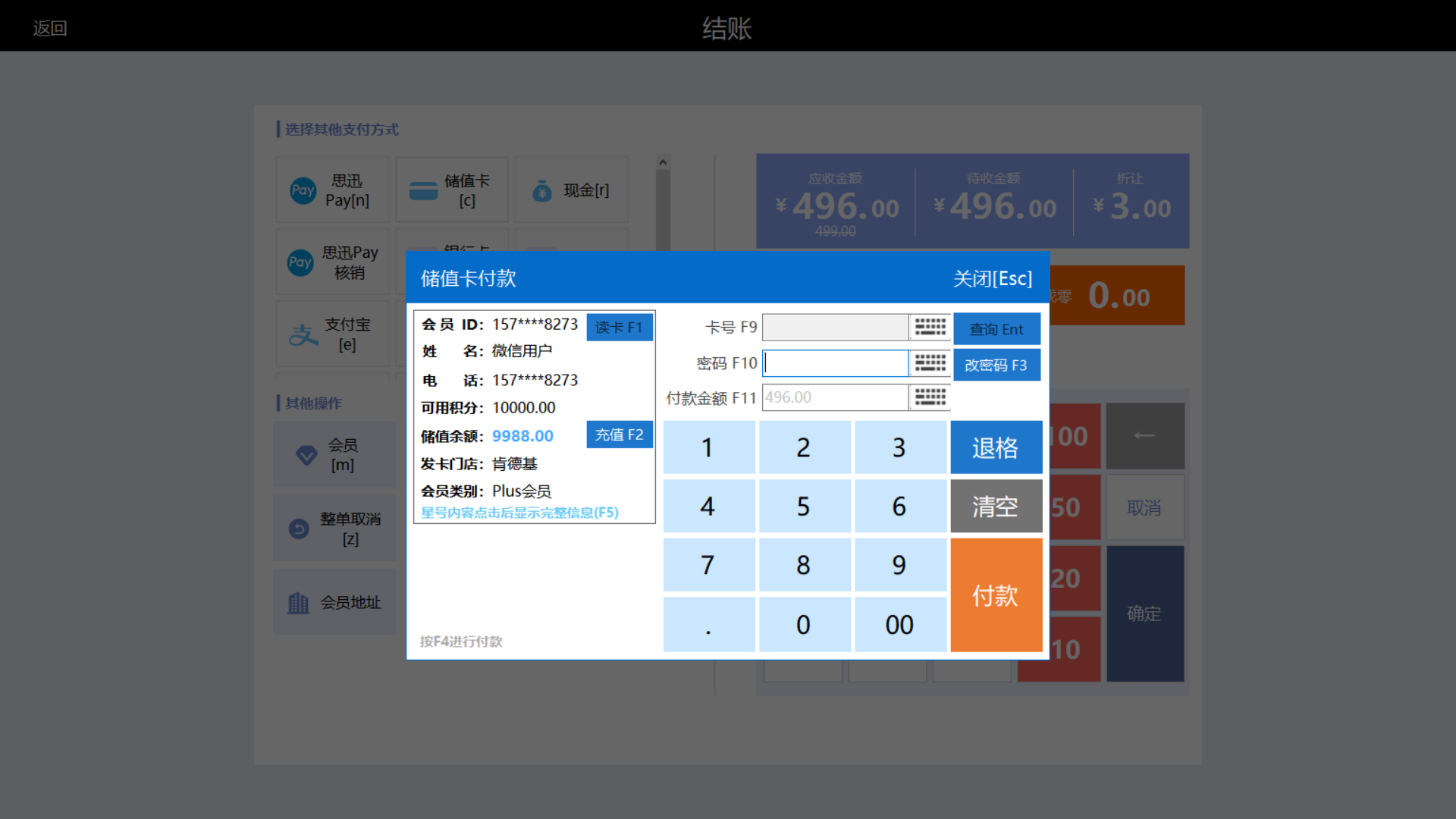Open on-screen keyboard for password field

click(x=930, y=363)
